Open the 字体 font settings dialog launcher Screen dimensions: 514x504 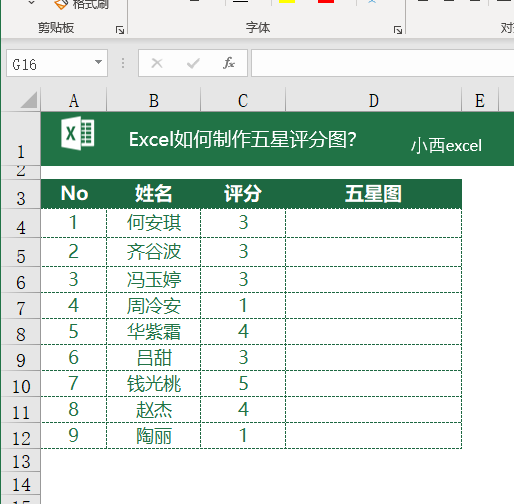(x=398, y=30)
